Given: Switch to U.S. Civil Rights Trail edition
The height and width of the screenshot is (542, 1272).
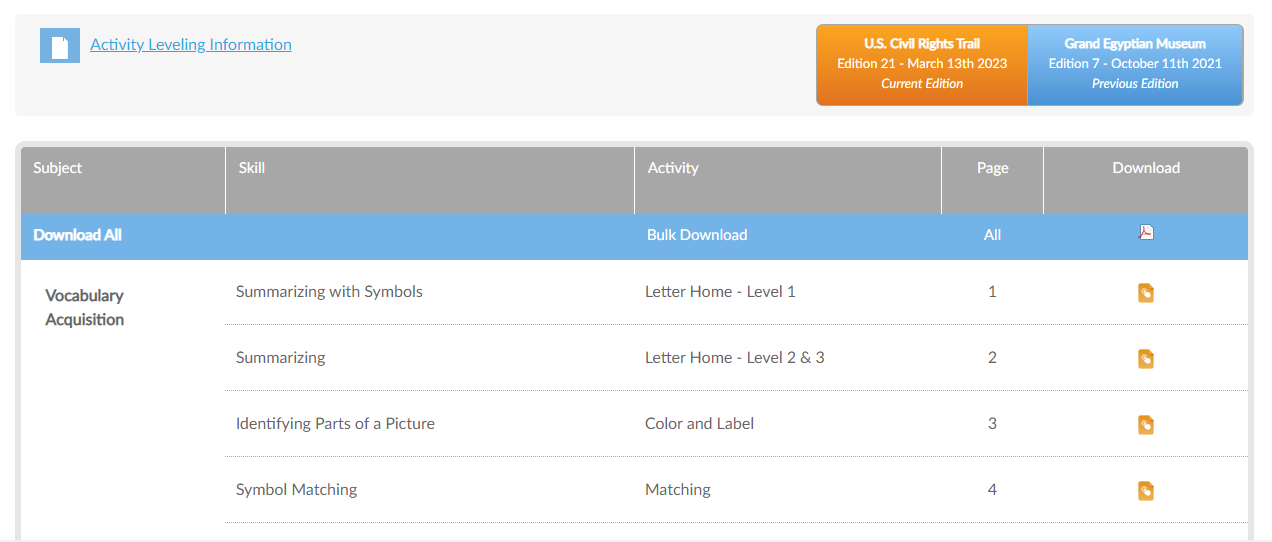Looking at the screenshot, I should 922,64.
